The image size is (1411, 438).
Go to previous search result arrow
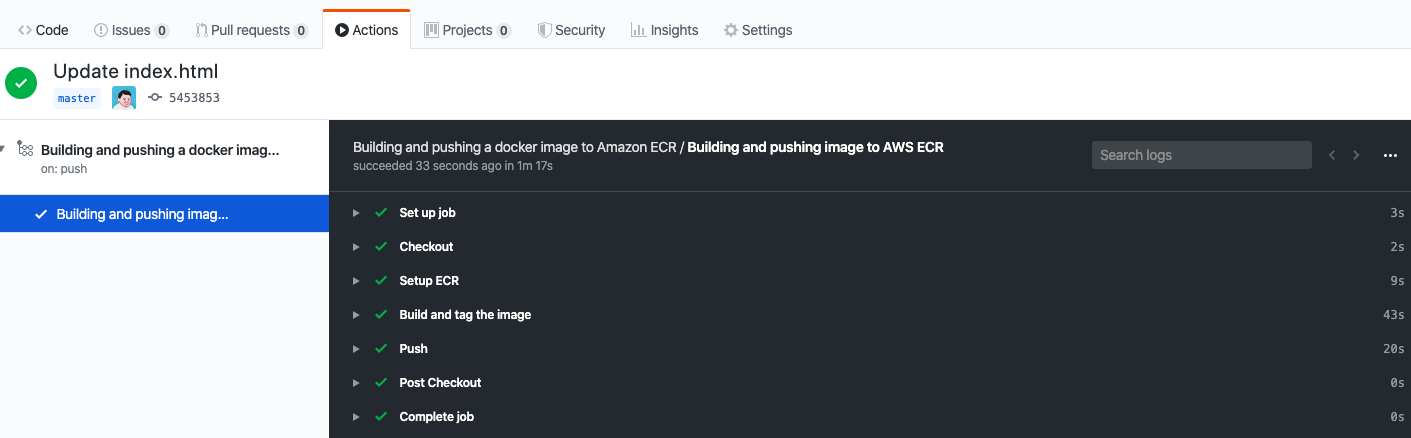(x=1332, y=155)
